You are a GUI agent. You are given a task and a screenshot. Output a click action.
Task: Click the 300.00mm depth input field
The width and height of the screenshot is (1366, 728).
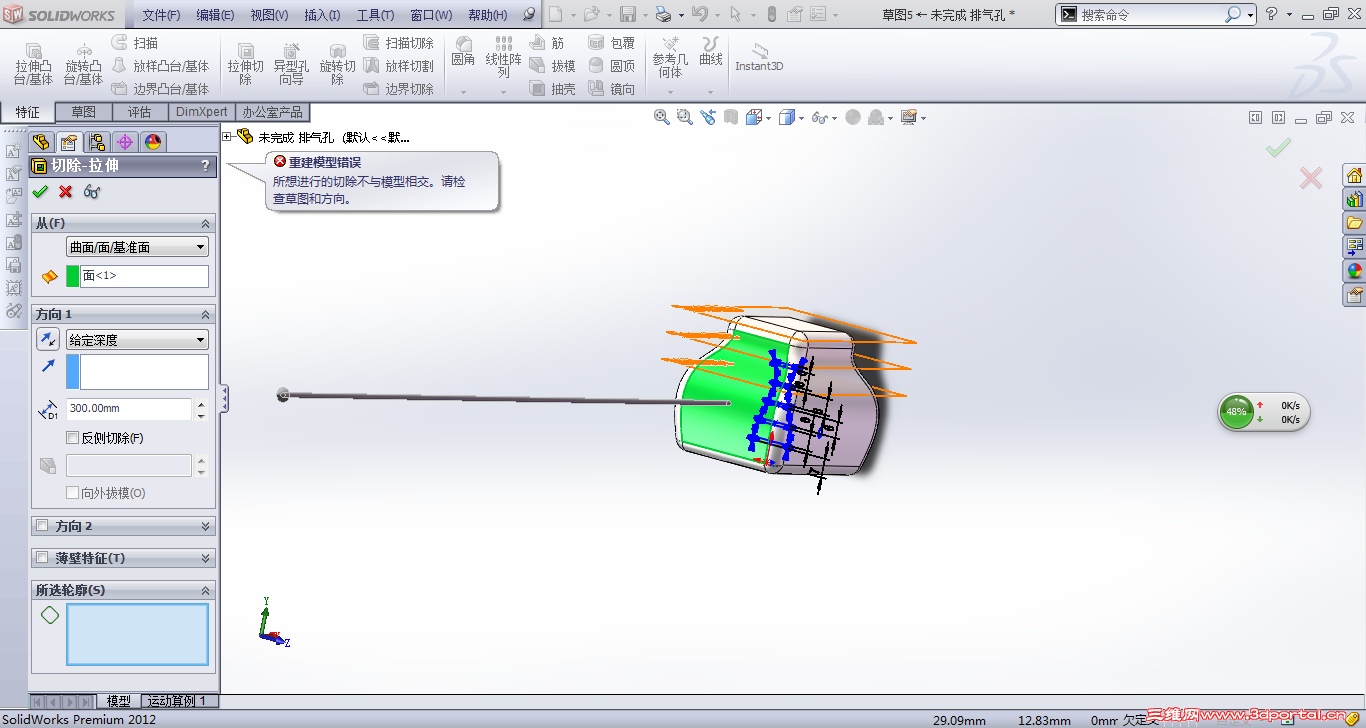(129, 408)
